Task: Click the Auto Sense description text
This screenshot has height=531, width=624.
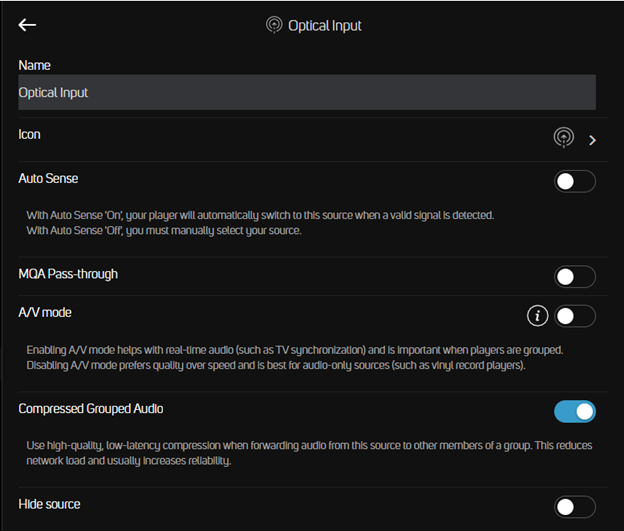Action: tap(260, 223)
